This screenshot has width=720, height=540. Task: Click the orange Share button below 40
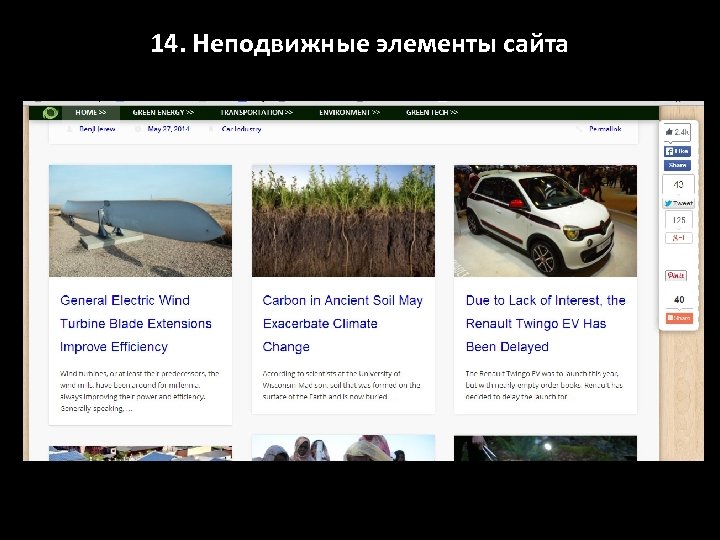(679, 318)
